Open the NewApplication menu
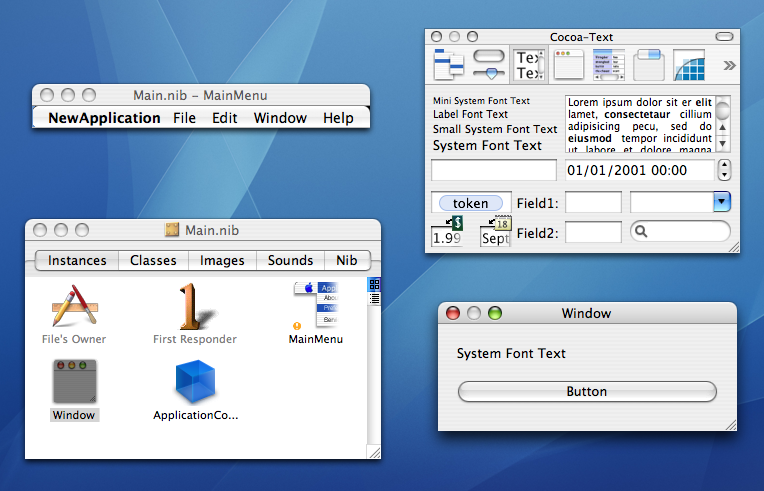This screenshot has height=491, width=764. coord(104,118)
